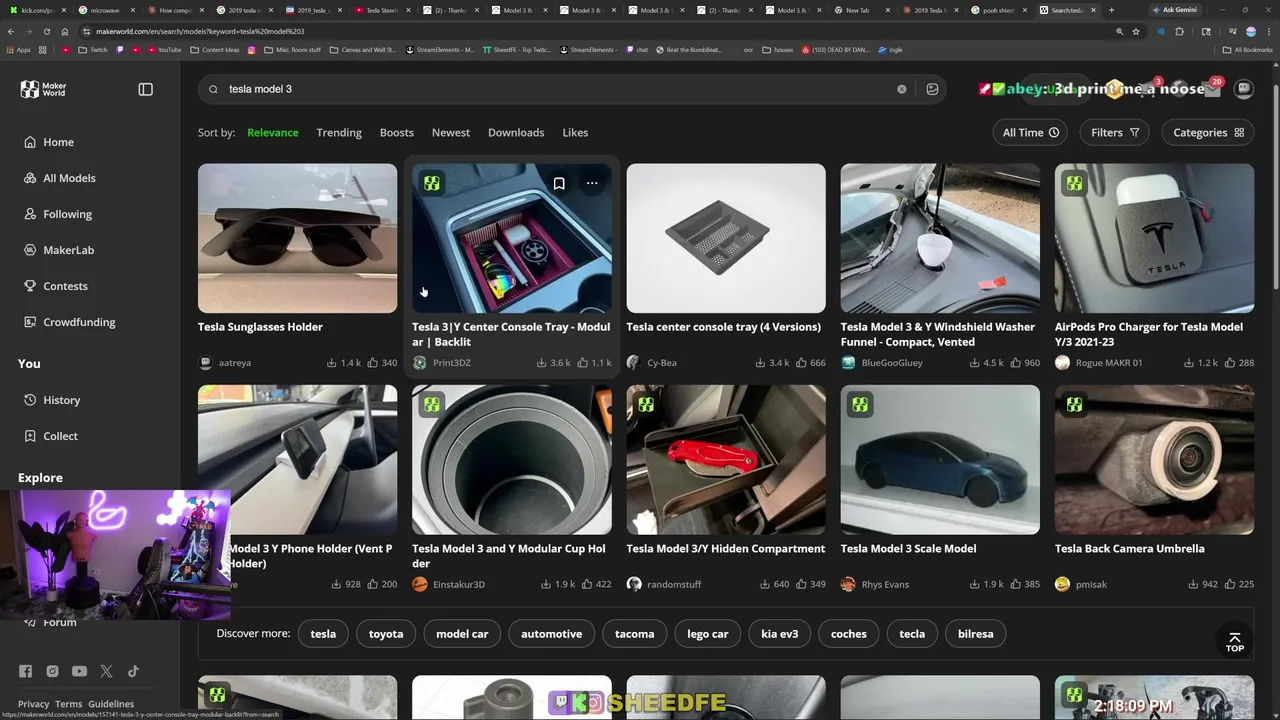
Task: Reload the page in browser toolbar
Action: pyautogui.click(x=46, y=31)
